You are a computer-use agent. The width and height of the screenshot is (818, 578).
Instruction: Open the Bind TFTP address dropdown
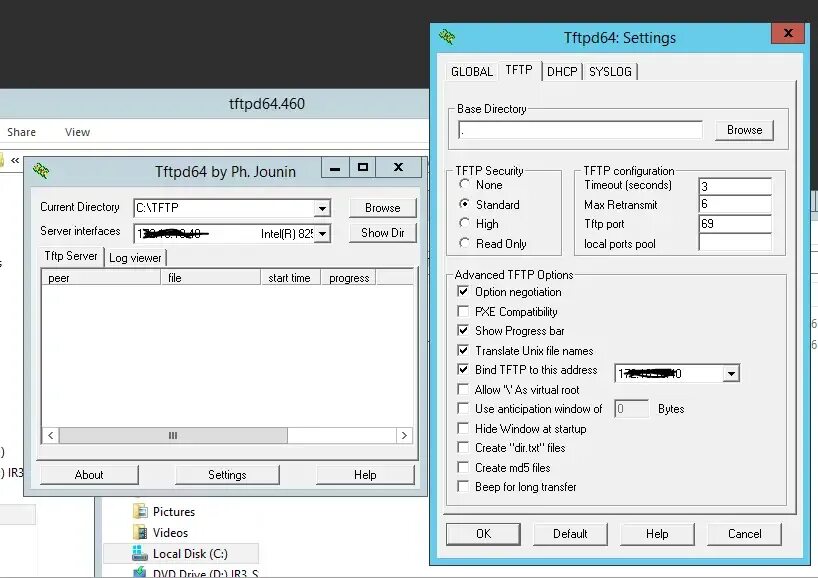[731, 374]
